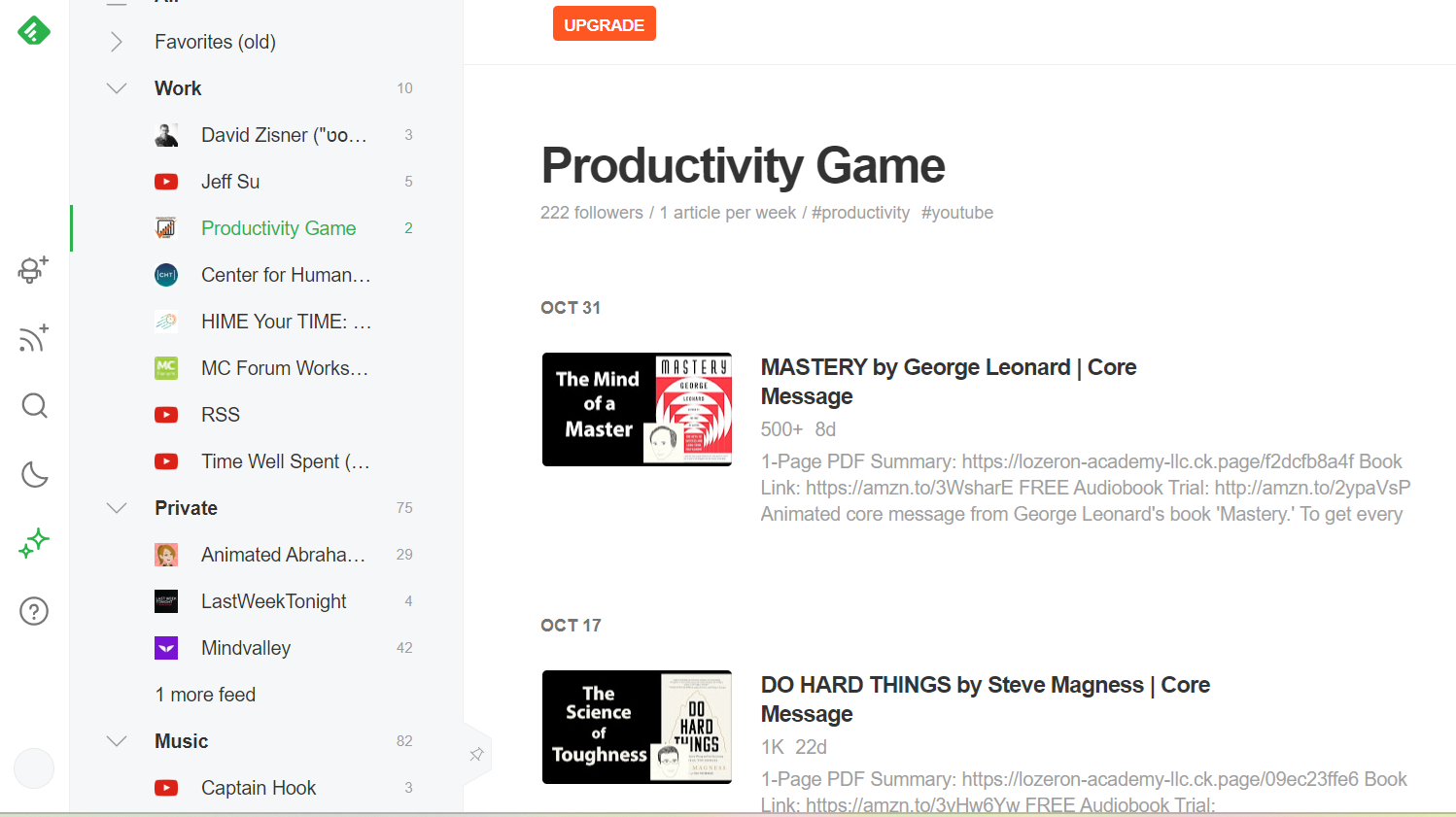Open the Feedly AI sparkles panel
The height and width of the screenshot is (817, 1456).
[34, 543]
